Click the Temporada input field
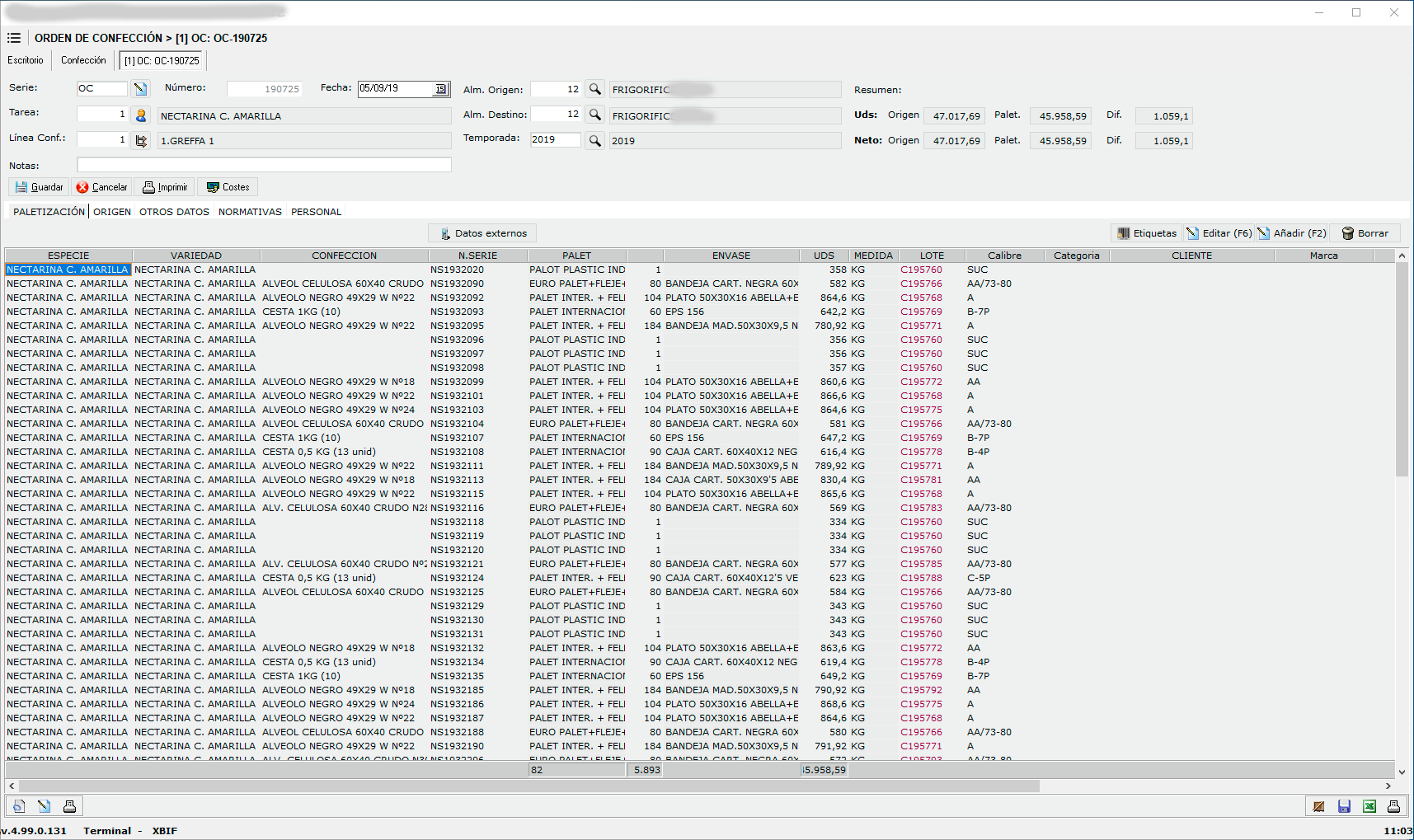Screen dimensions: 1414x840 pyautogui.click(x=555, y=140)
